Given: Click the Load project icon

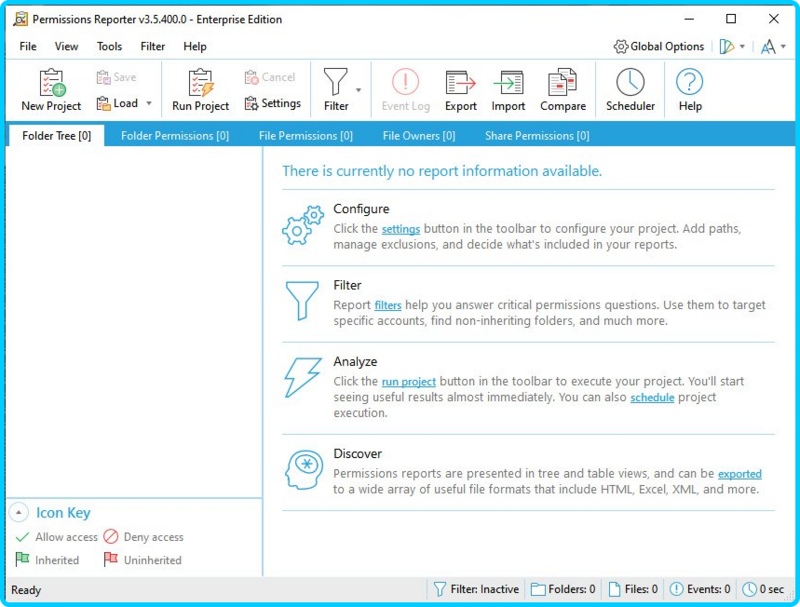Looking at the screenshot, I should [104, 103].
